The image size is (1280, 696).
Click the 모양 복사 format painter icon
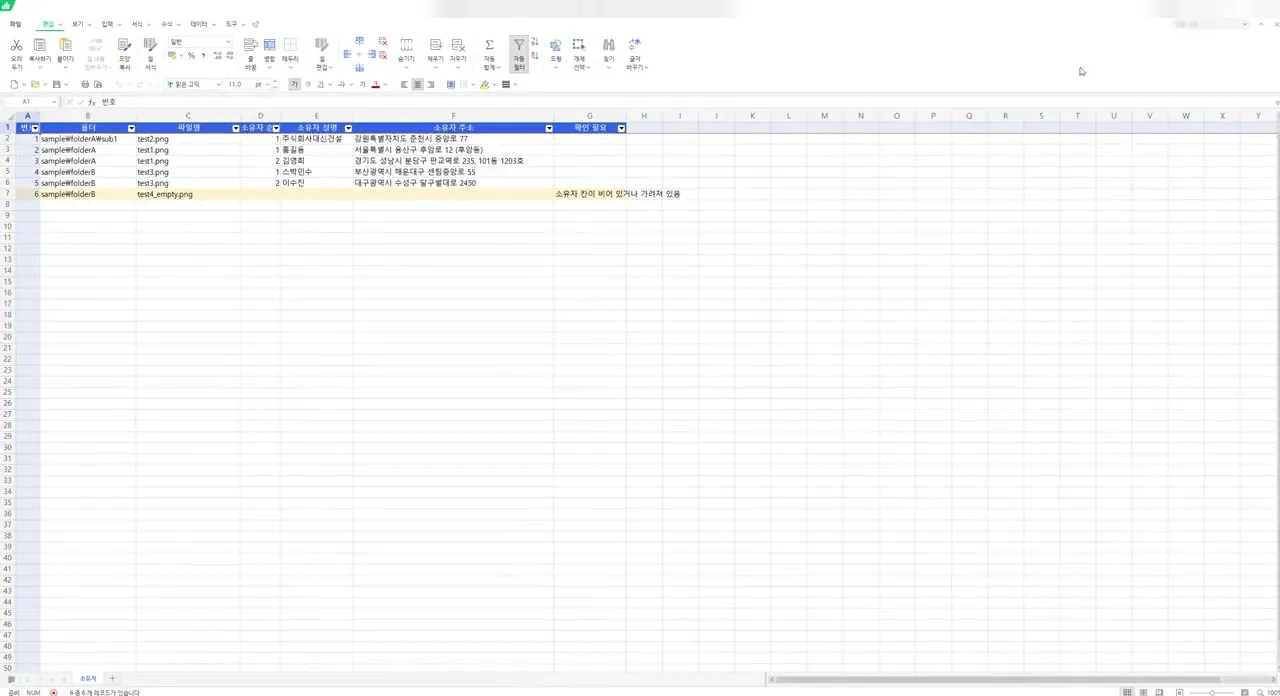(124, 45)
